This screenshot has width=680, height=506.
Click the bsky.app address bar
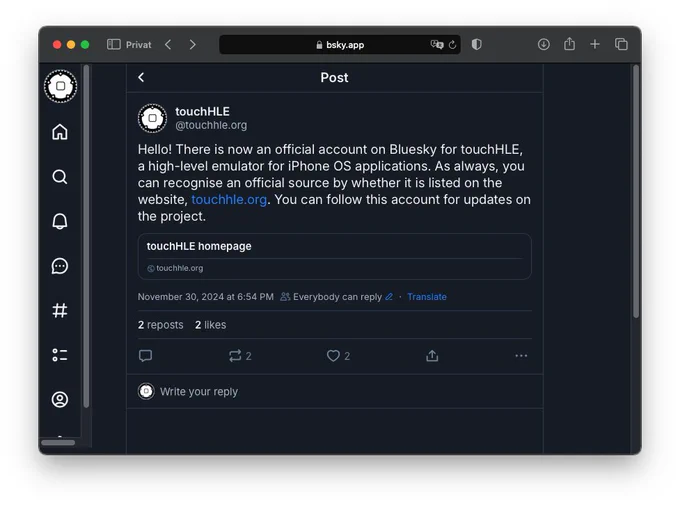(x=340, y=45)
